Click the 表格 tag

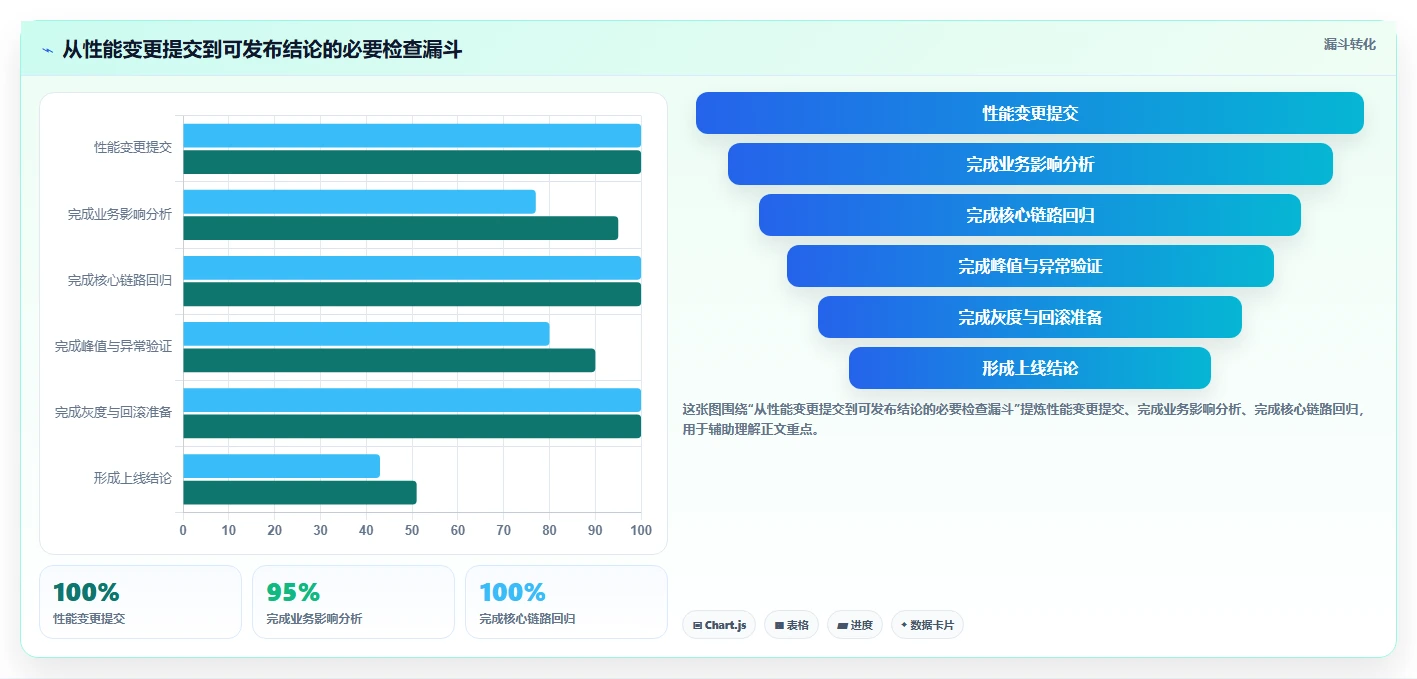[x=791, y=625]
